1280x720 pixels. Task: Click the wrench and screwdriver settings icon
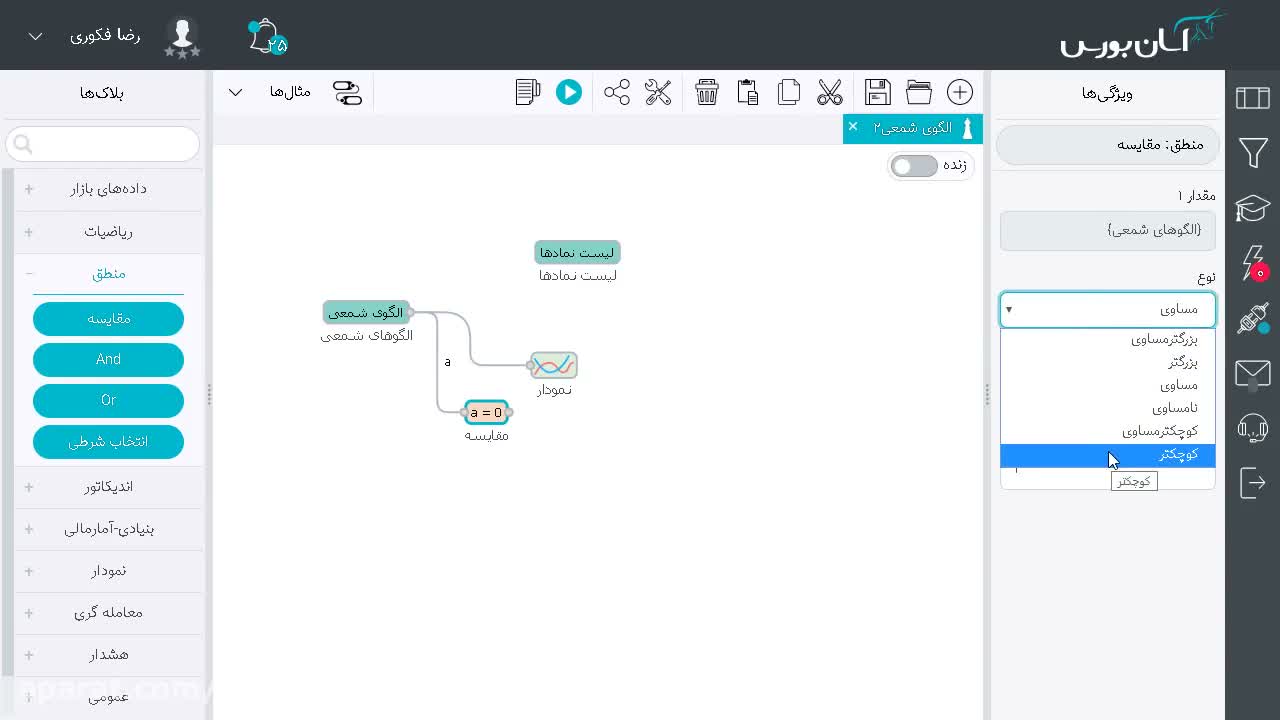point(658,92)
